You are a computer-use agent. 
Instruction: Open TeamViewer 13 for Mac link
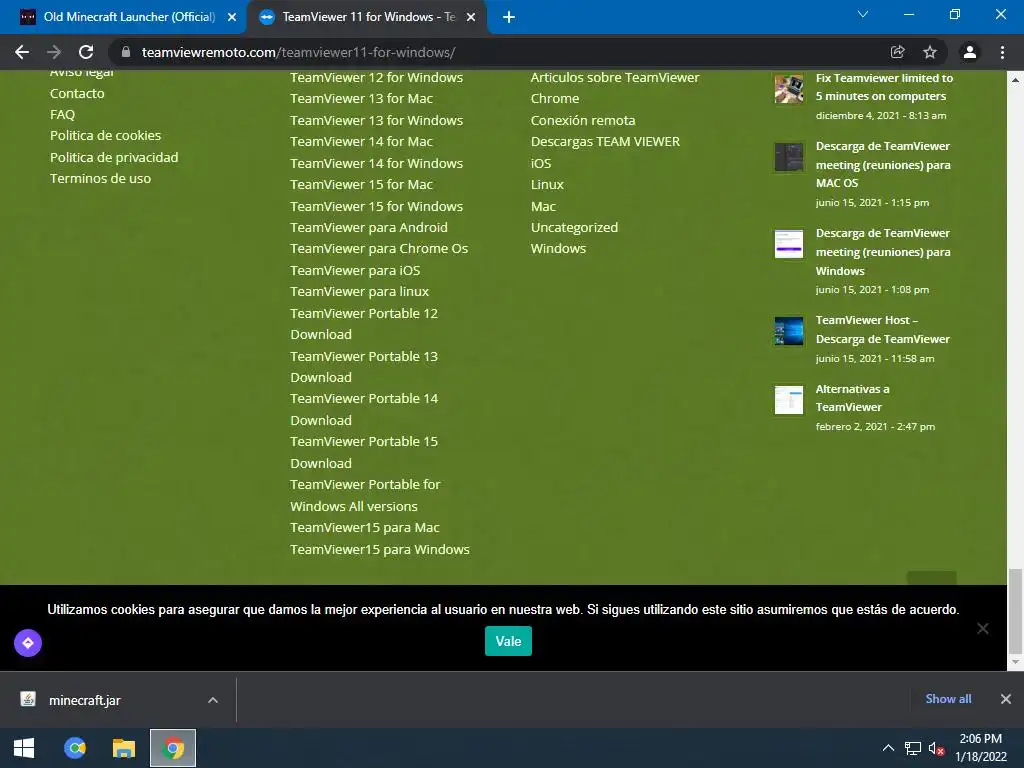pos(362,99)
